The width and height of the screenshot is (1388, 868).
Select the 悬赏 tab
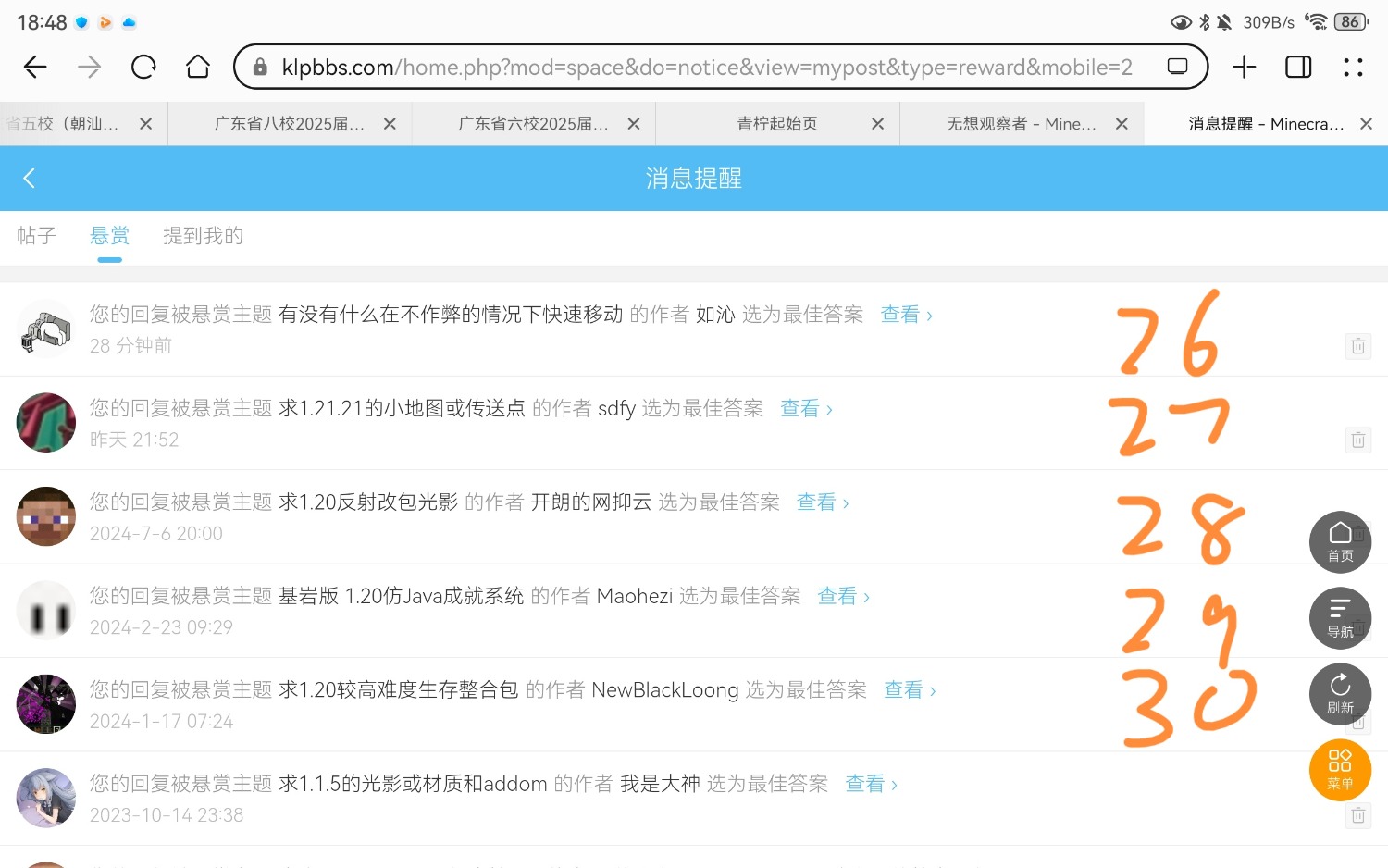[x=109, y=236]
